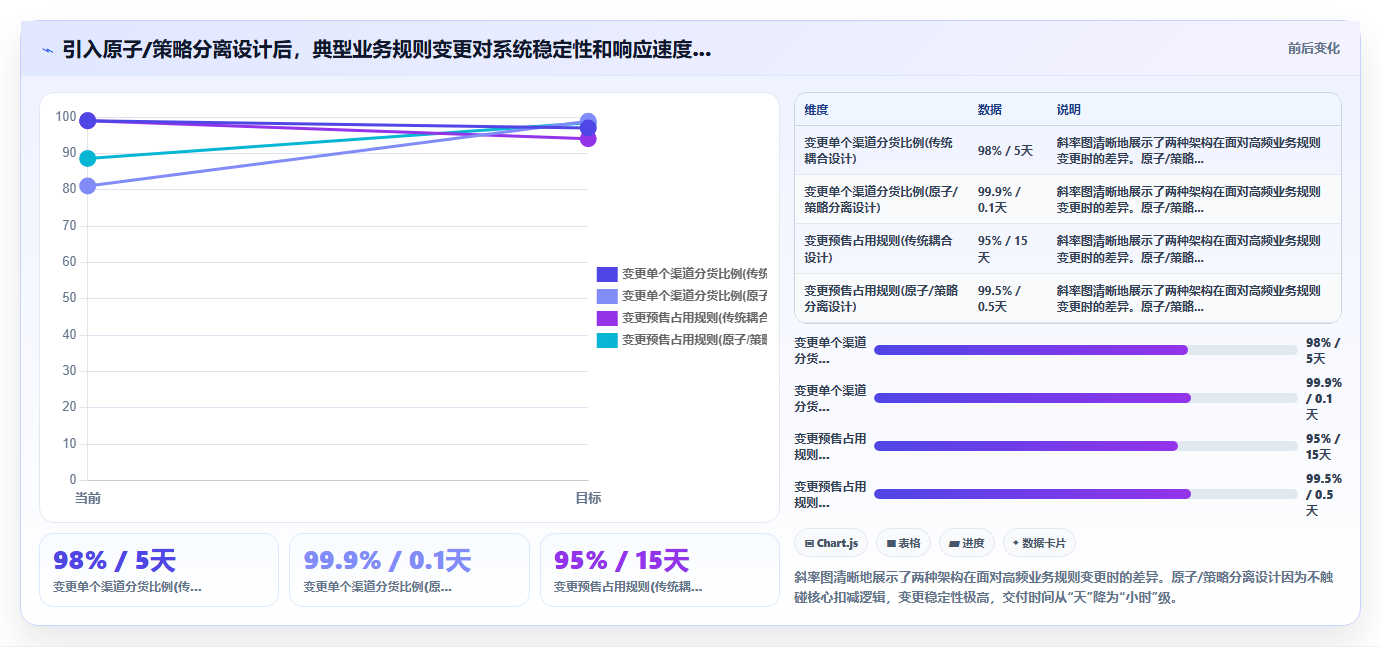1381x647 pixels.
Task: Click the 95% / 15天 progress bar
Action: click(1086, 446)
